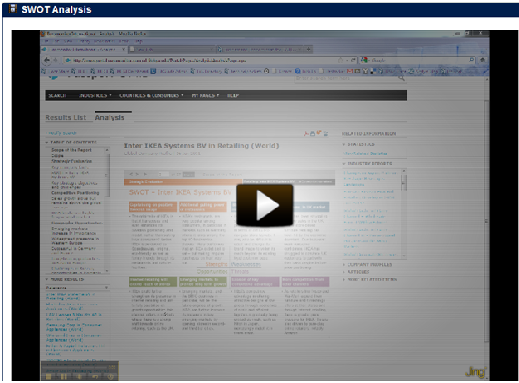Click the print icon above report title
The height and width of the screenshot is (383, 519).
(312, 134)
